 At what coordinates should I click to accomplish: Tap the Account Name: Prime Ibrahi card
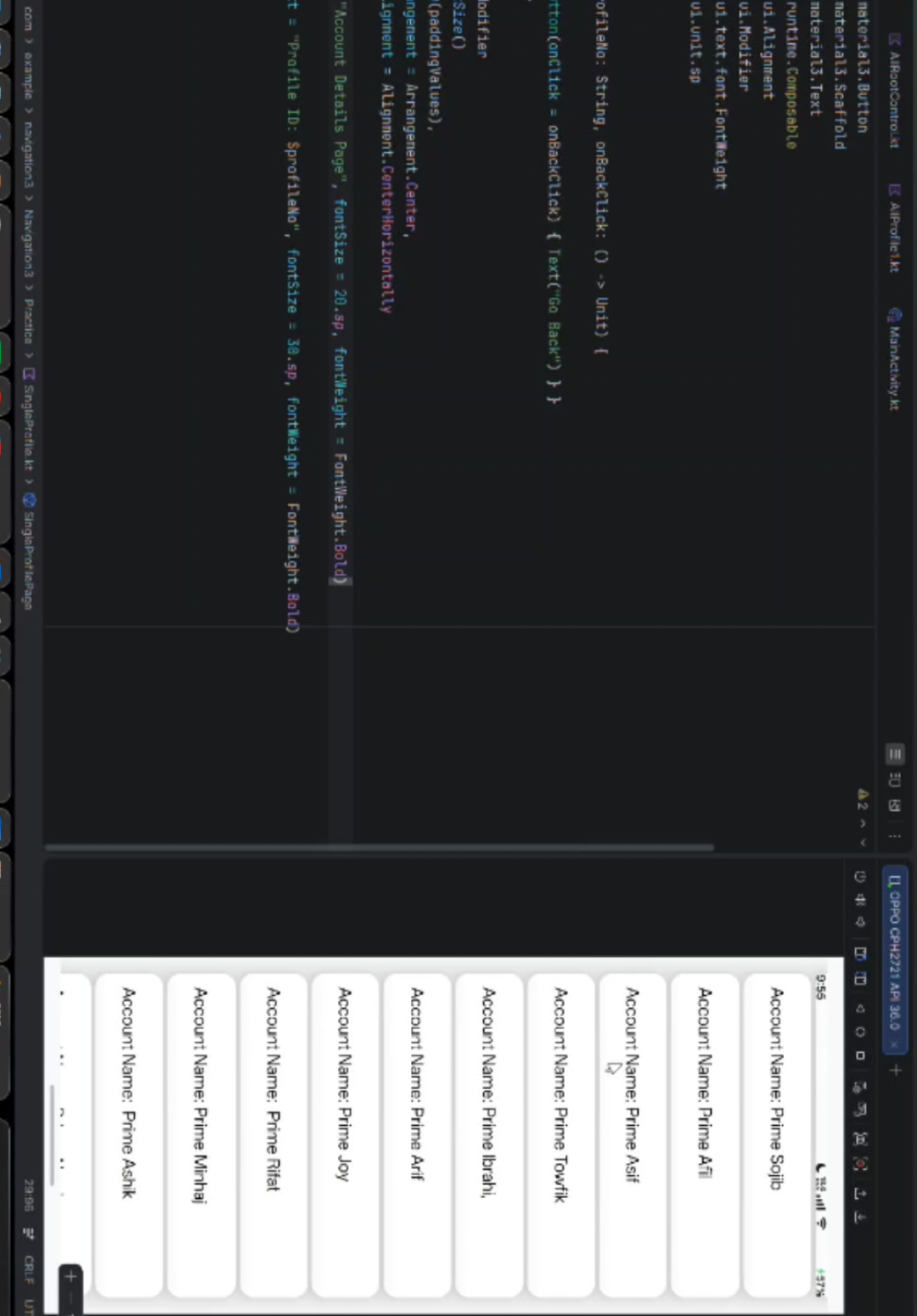pyautogui.click(x=489, y=1135)
